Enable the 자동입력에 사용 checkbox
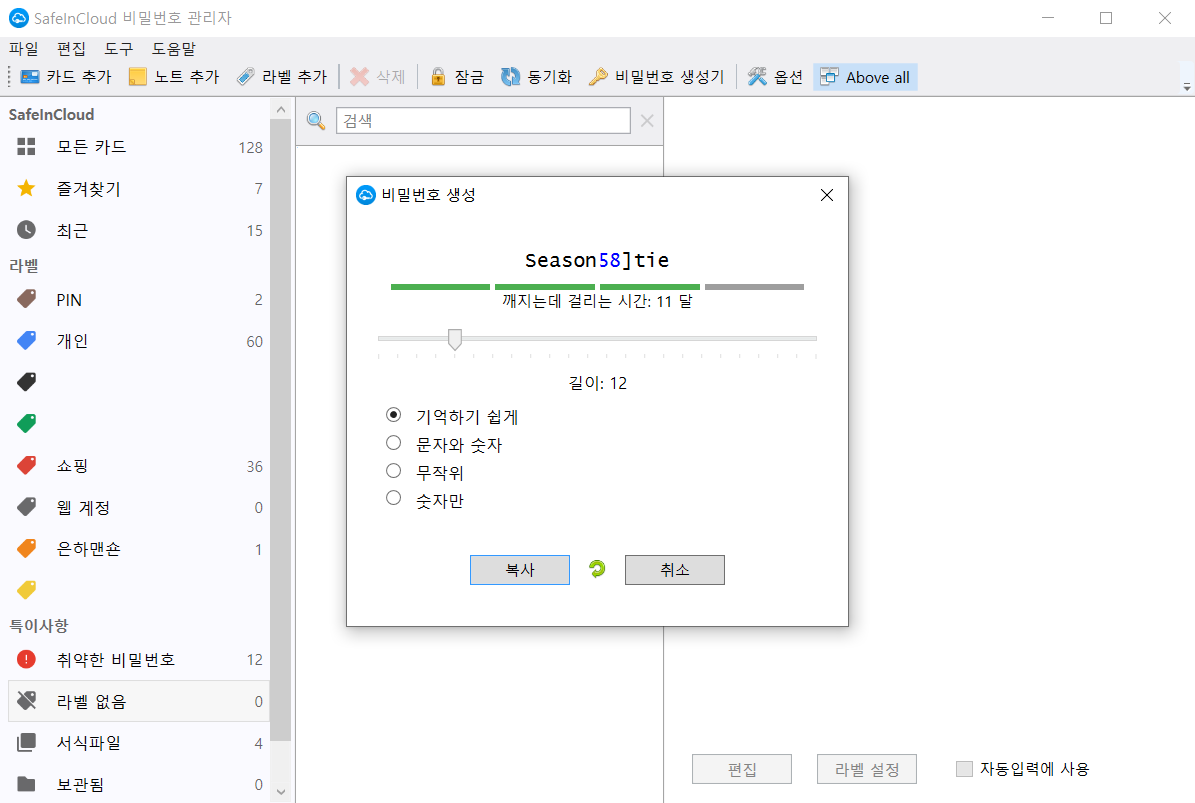Image resolution: width=1195 pixels, height=803 pixels. tap(964, 768)
